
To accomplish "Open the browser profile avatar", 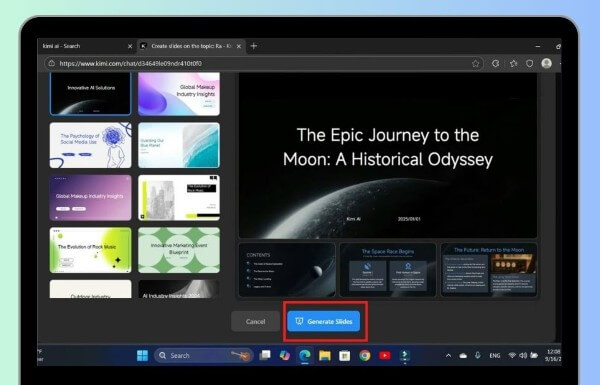I will (x=546, y=63).
